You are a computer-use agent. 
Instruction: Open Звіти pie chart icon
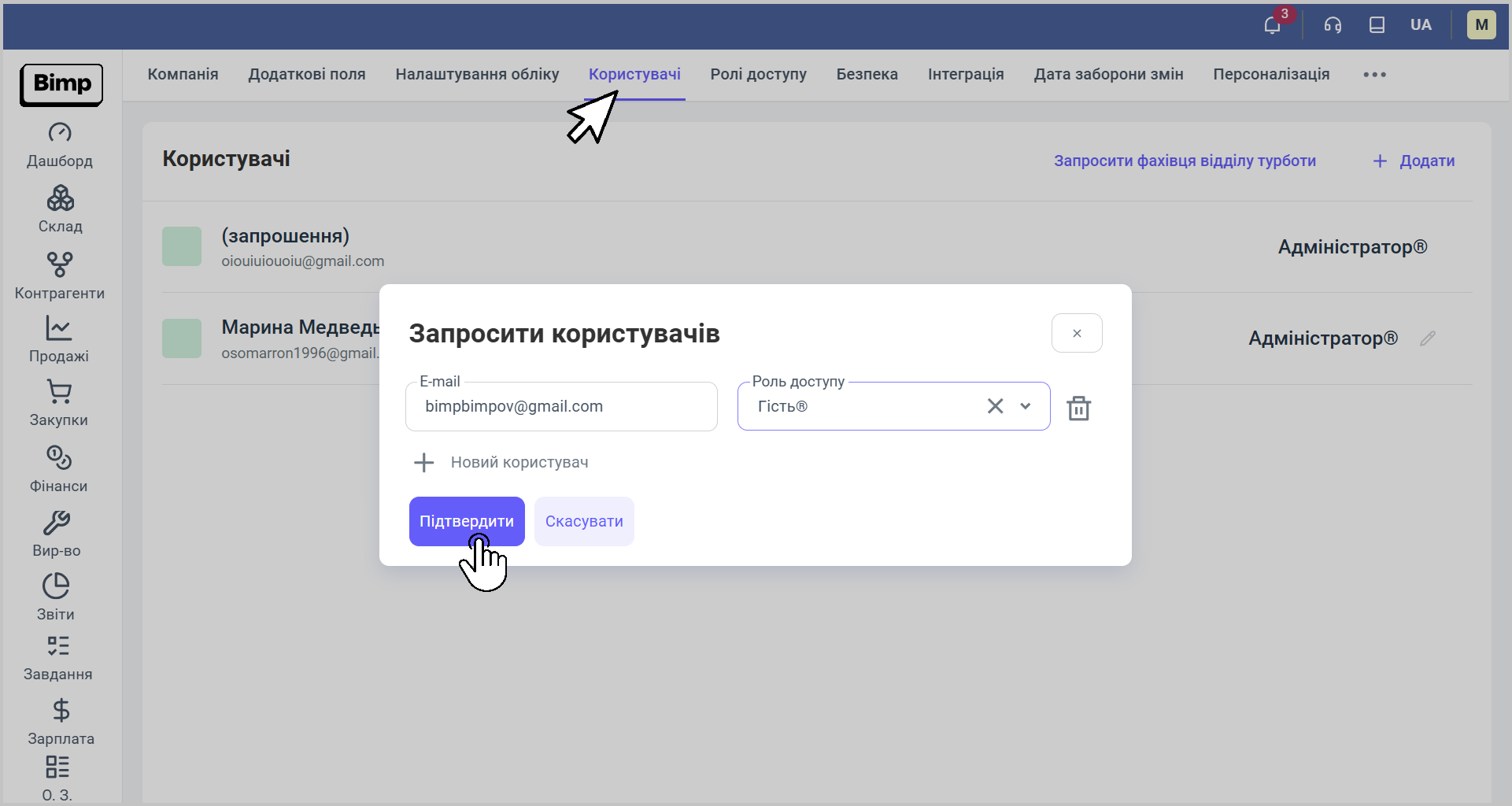(x=56, y=586)
